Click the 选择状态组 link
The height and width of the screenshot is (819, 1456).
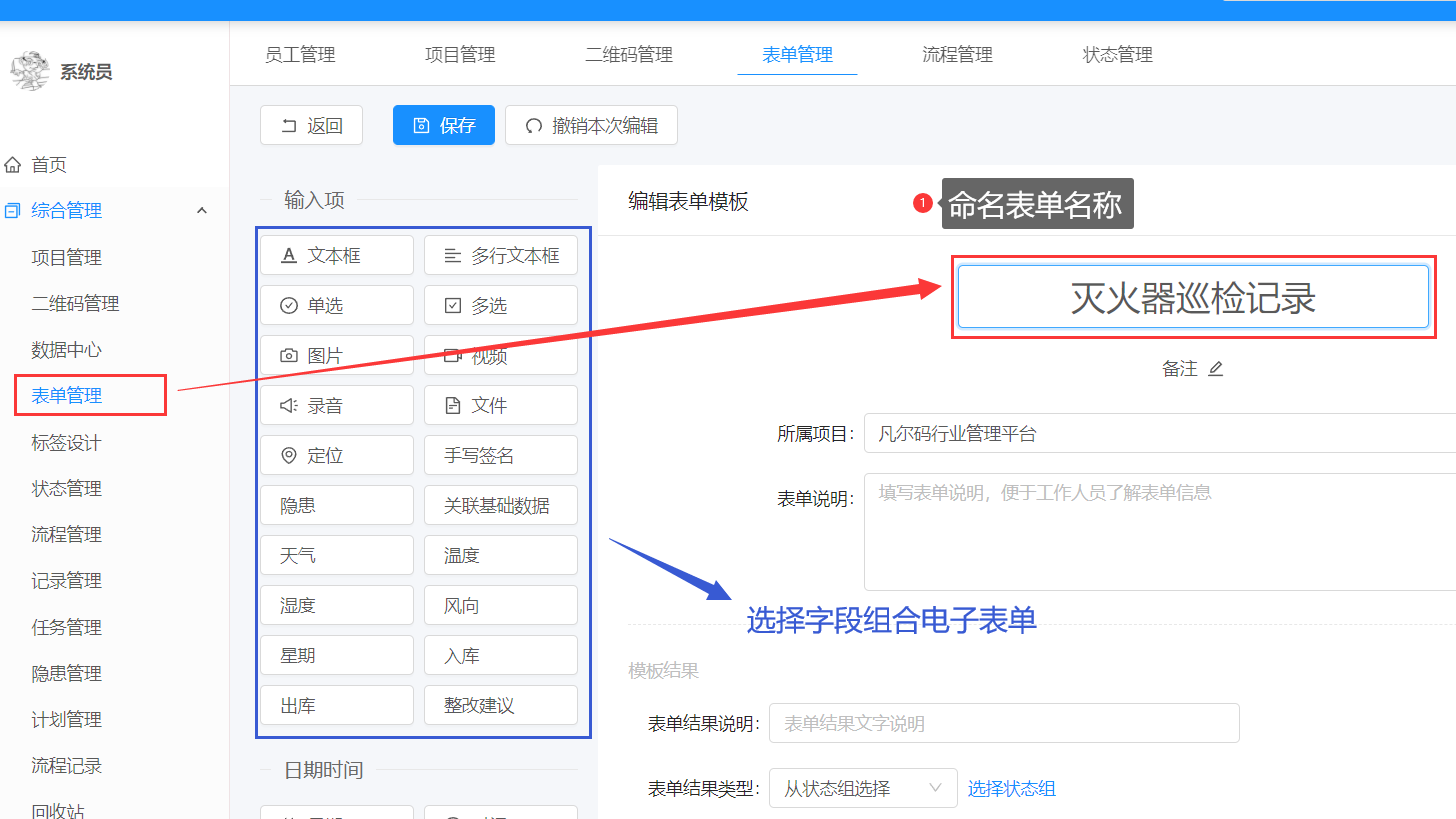1011,788
